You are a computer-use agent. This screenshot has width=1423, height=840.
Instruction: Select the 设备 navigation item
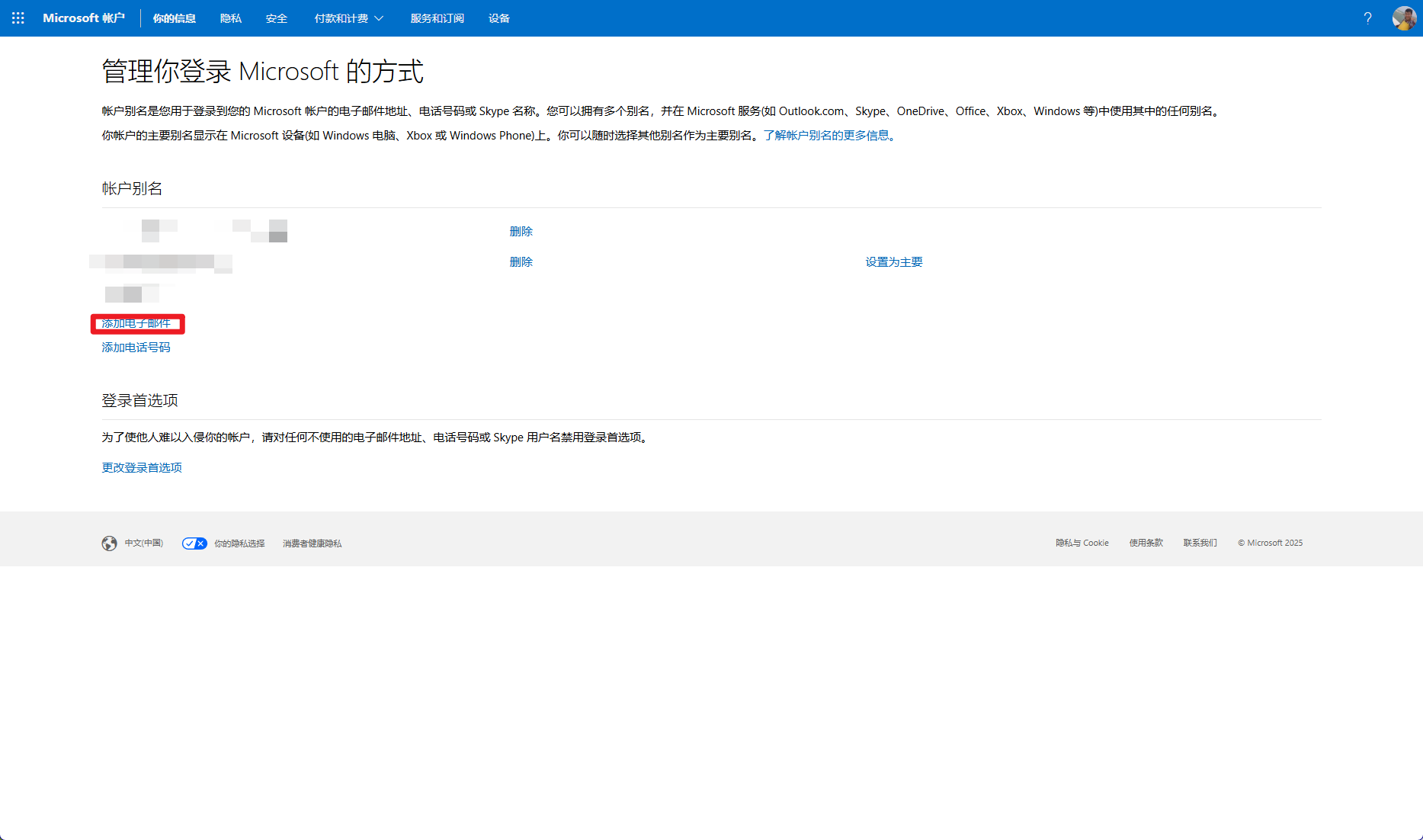pyautogui.click(x=498, y=18)
